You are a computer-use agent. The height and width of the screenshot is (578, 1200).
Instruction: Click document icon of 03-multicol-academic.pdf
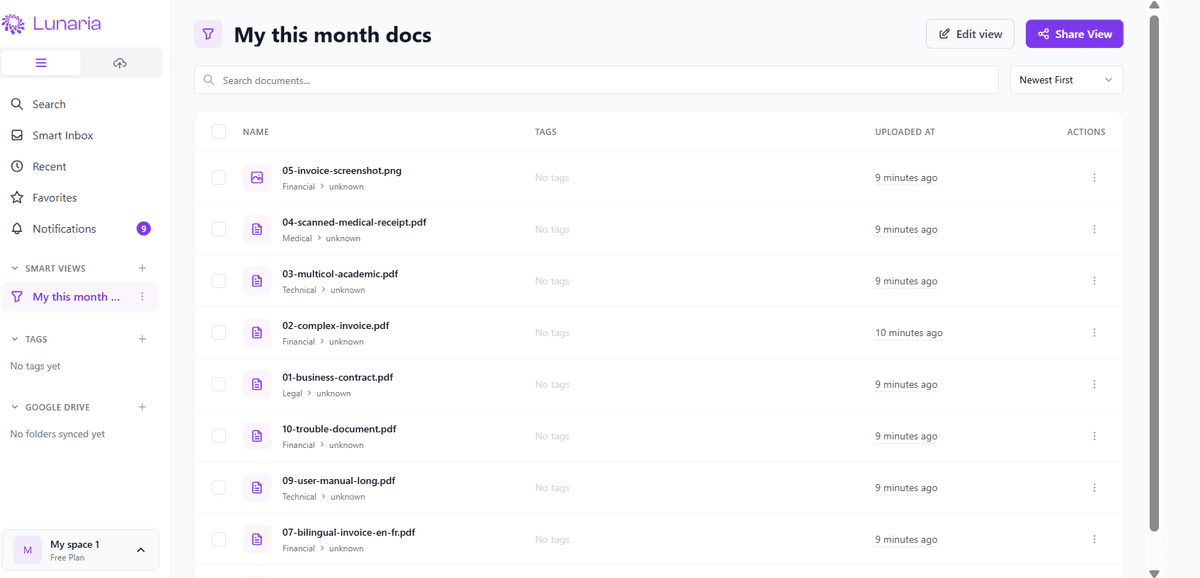pyautogui.click(x=257, y=281)
